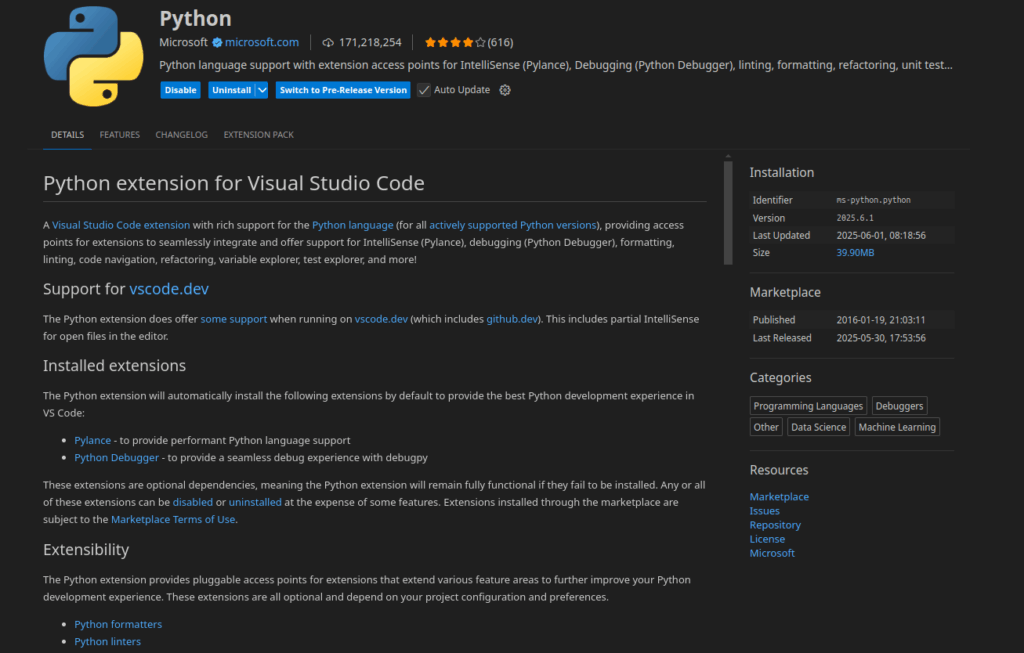Open the Pylance extension link
1024x653 pixels.
tap(92, 440)
